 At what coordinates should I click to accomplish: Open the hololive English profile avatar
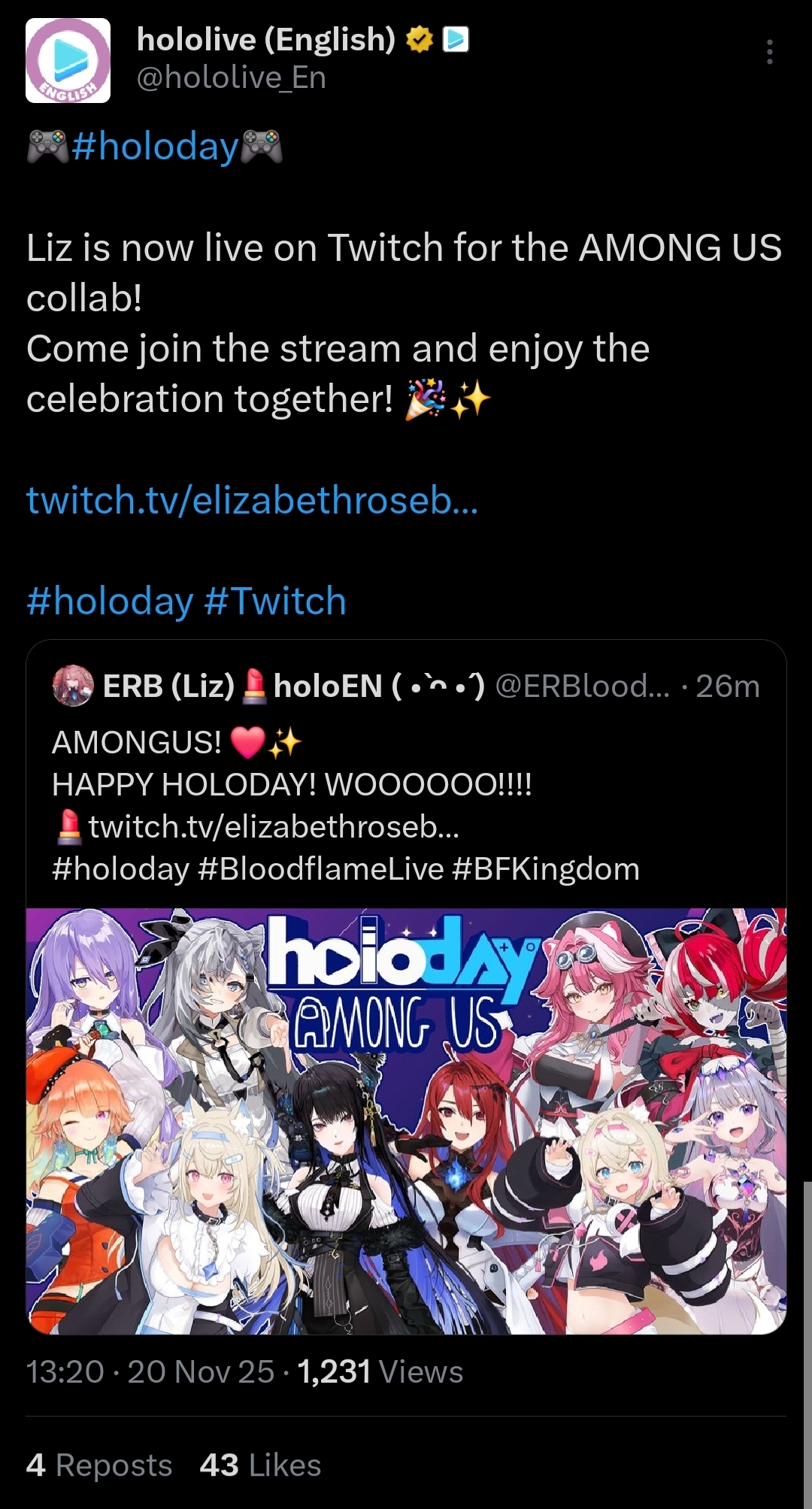click(68, 60)
